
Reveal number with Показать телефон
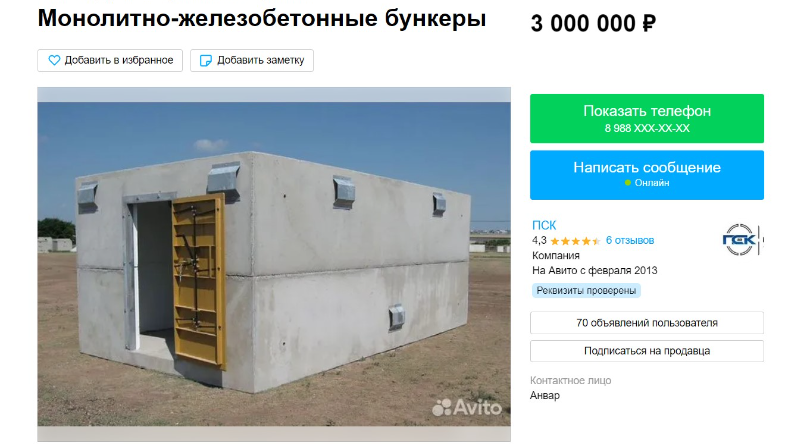pos(647,118)
